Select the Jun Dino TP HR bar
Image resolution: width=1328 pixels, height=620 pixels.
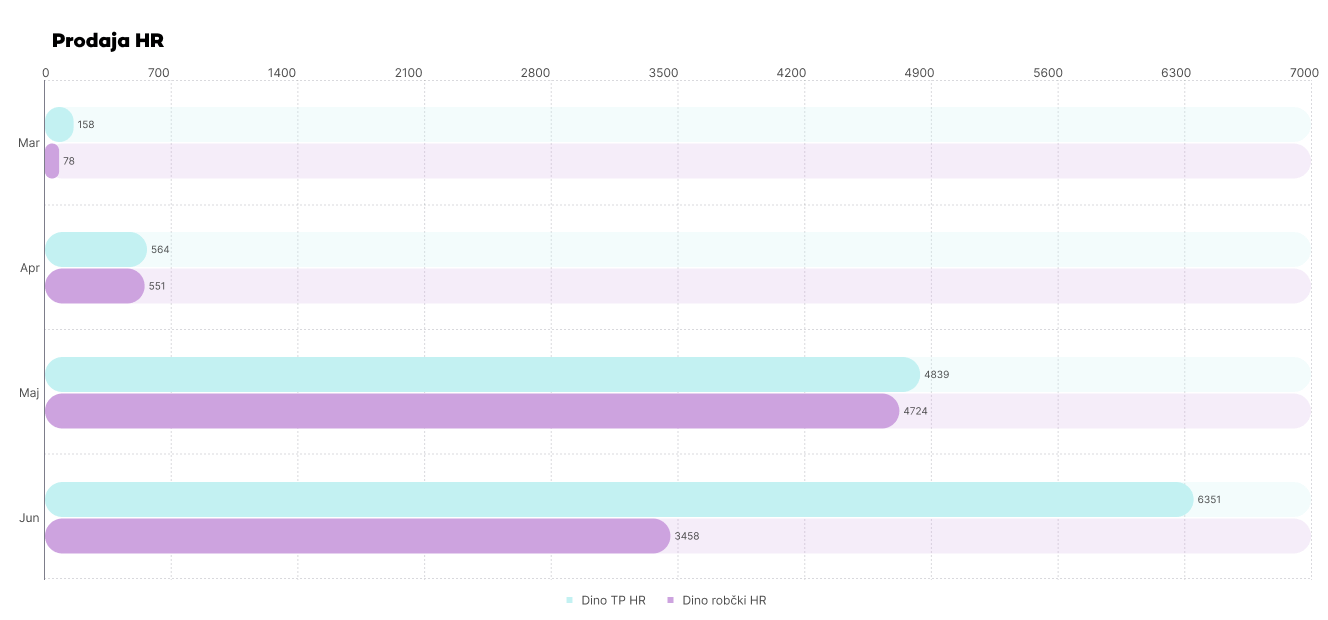[x=618, y=499]
